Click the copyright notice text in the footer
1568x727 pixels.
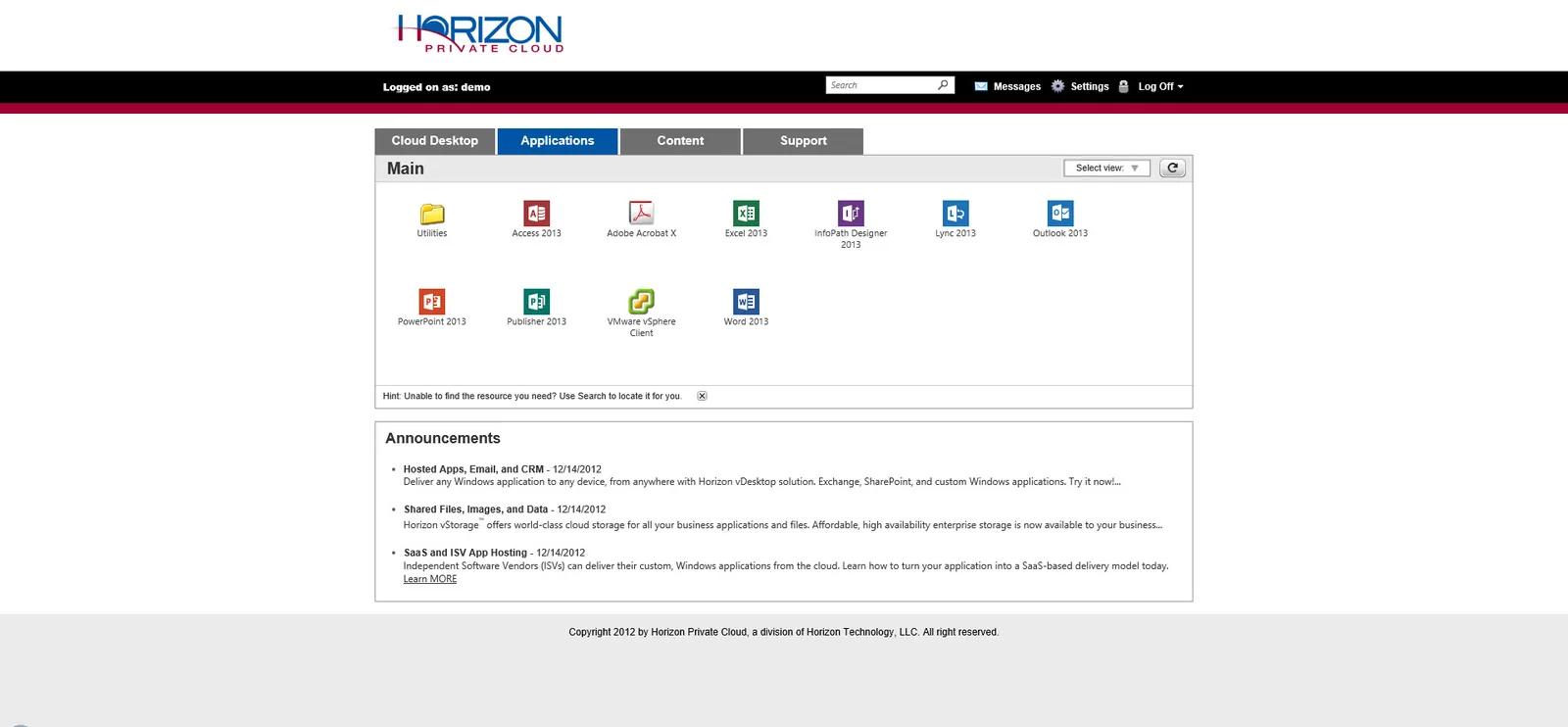[x=784, y=632]
